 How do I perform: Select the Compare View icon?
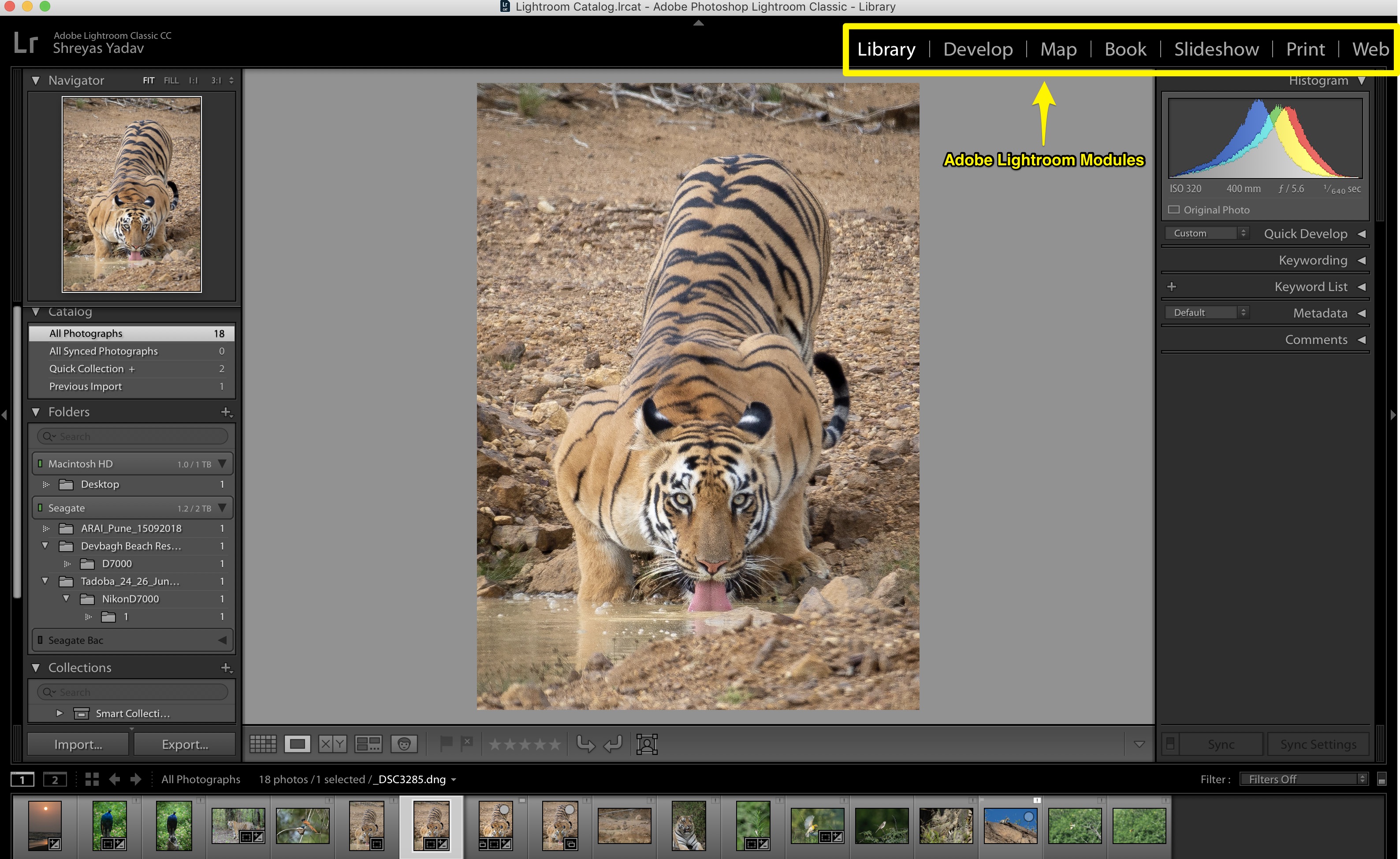pyautogui.click(x=331, y=745)
